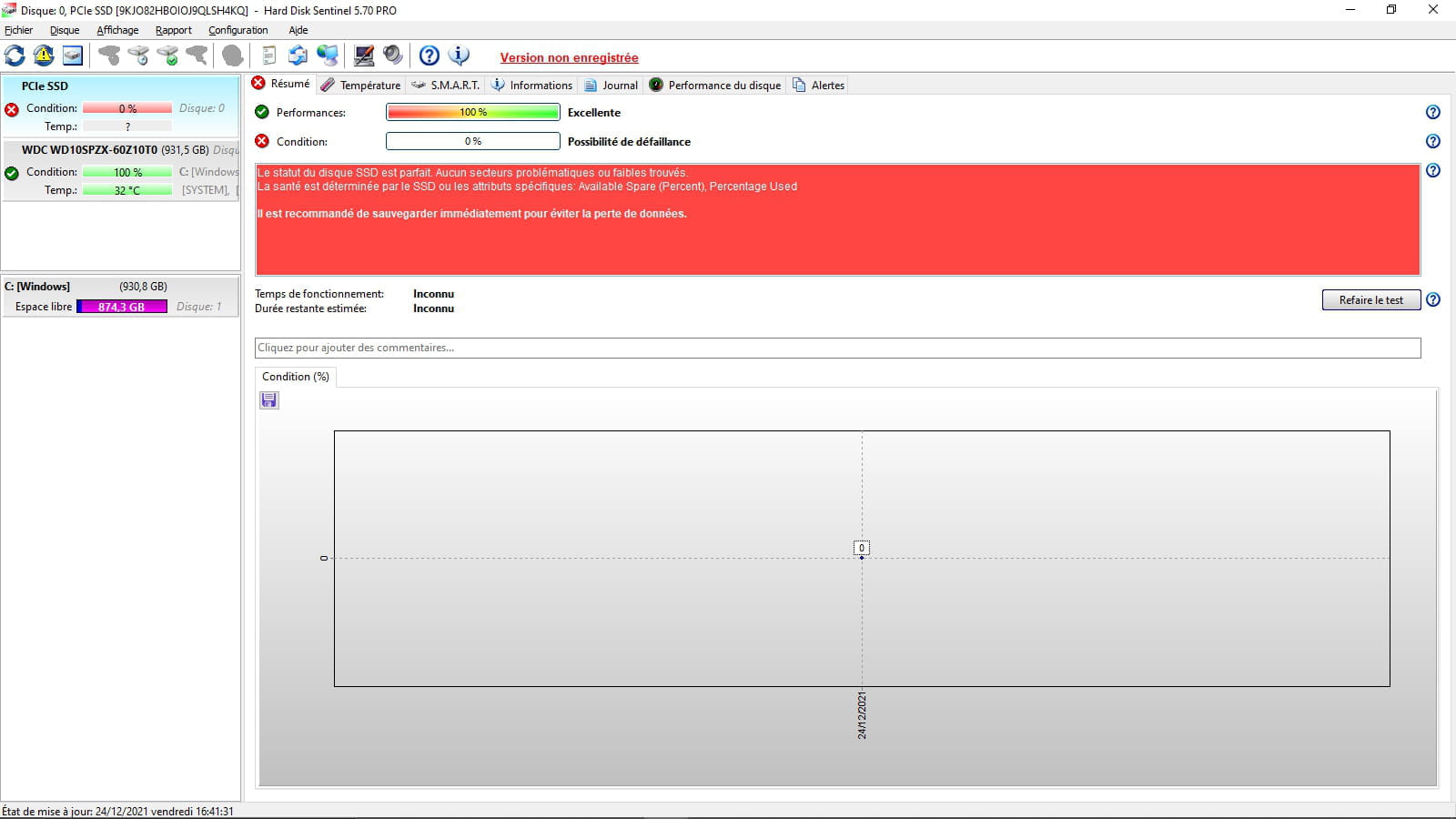This screenshot has width=1456, height=819.
Task: Select the WDC WD10SPZX-60Z10T0 disk entry
Action: click(120, 170)
